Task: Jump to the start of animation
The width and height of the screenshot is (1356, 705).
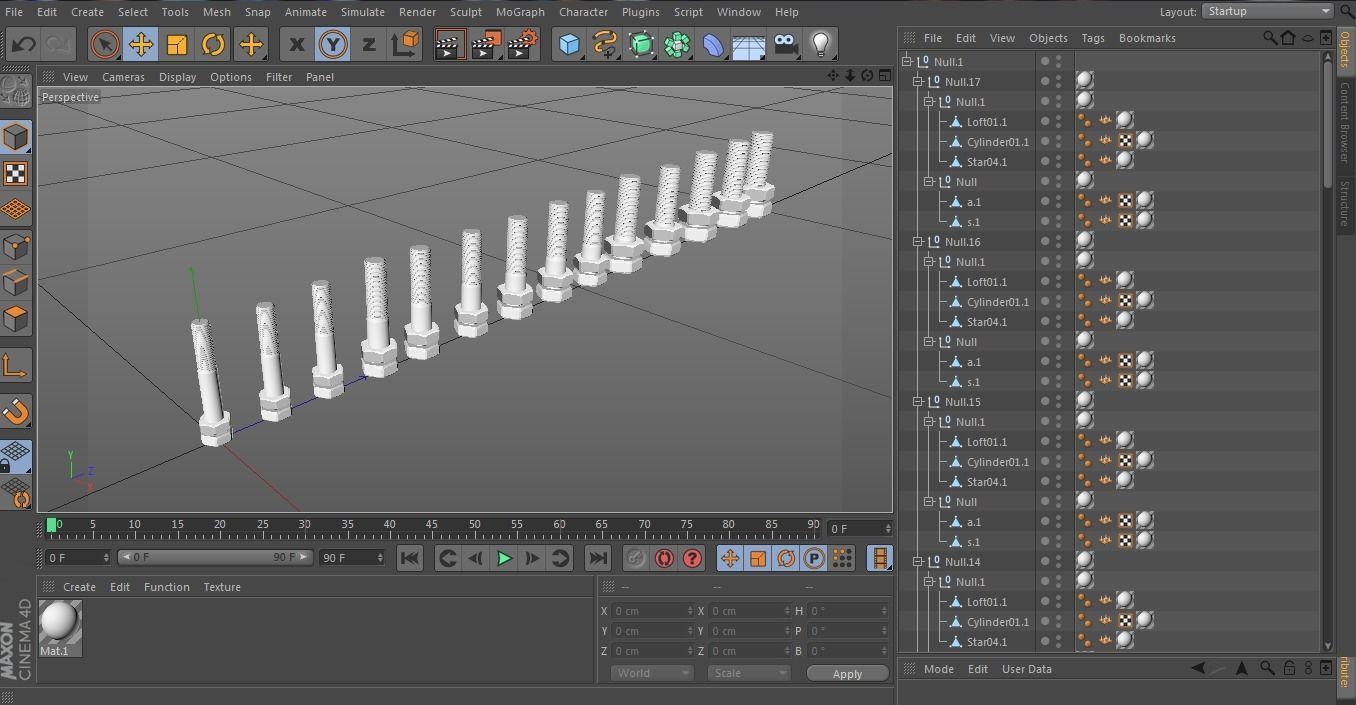Action: coord(410,559)
